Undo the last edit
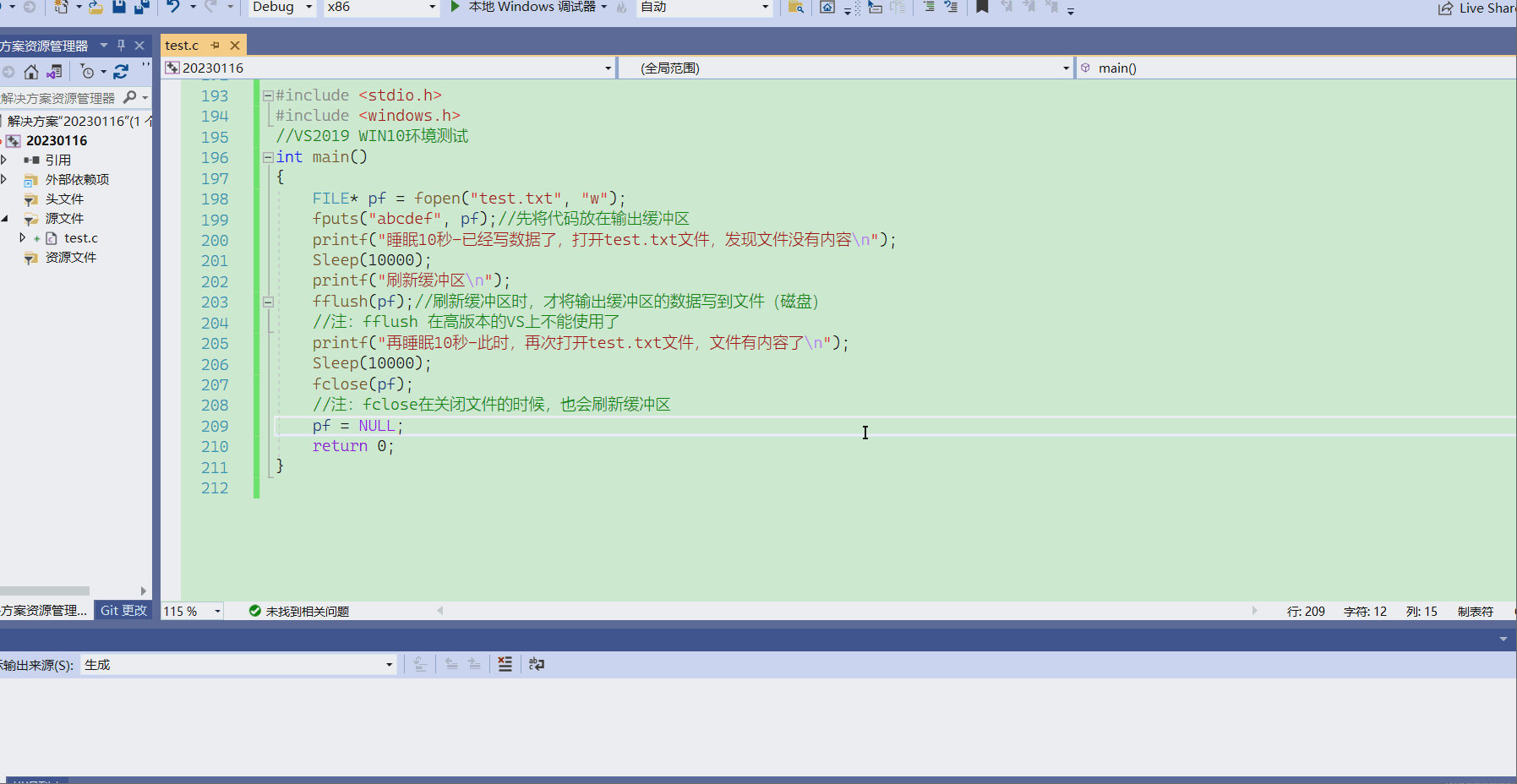 173,7
